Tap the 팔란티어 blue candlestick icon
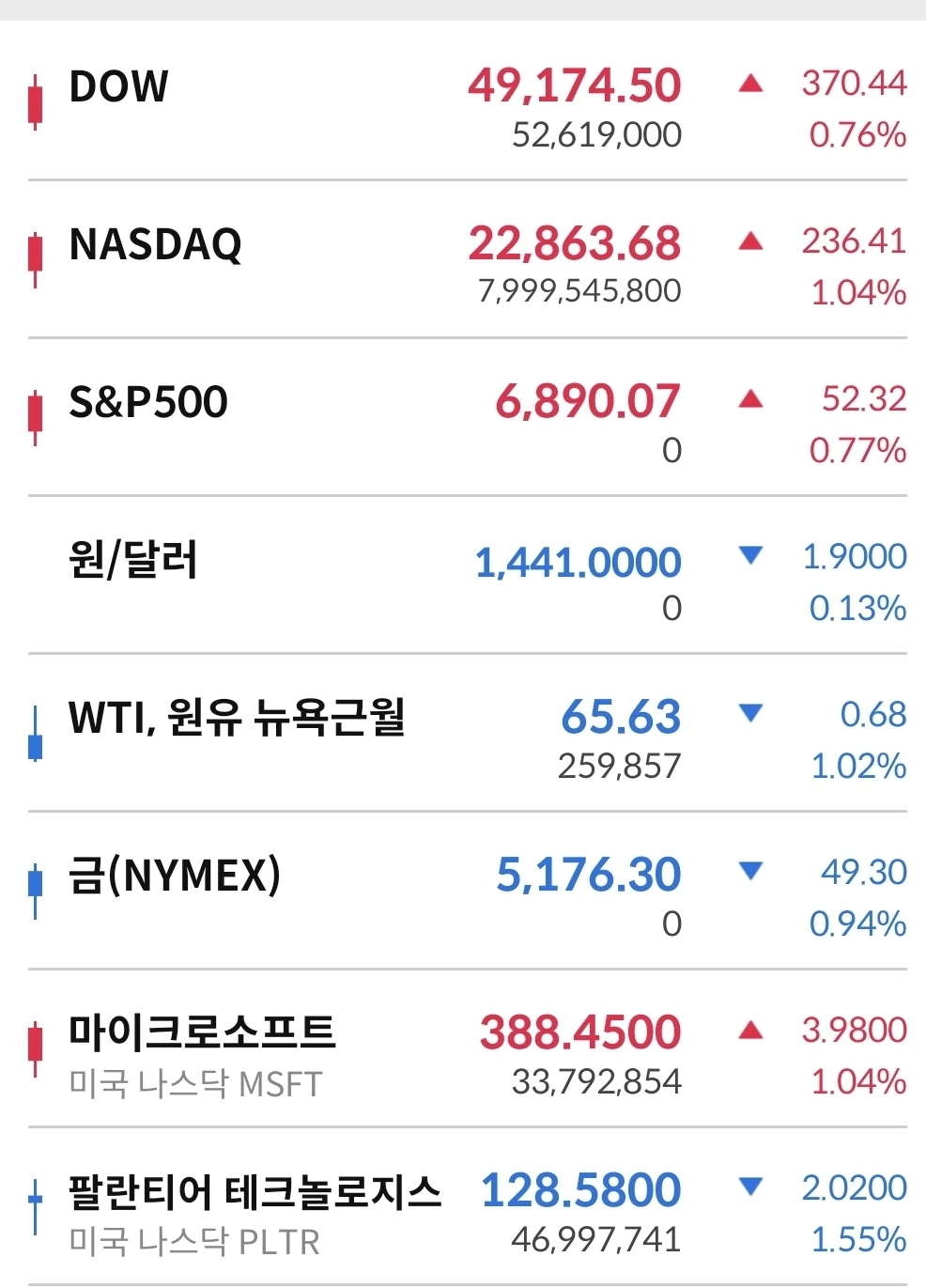 tap(36, 1207)
